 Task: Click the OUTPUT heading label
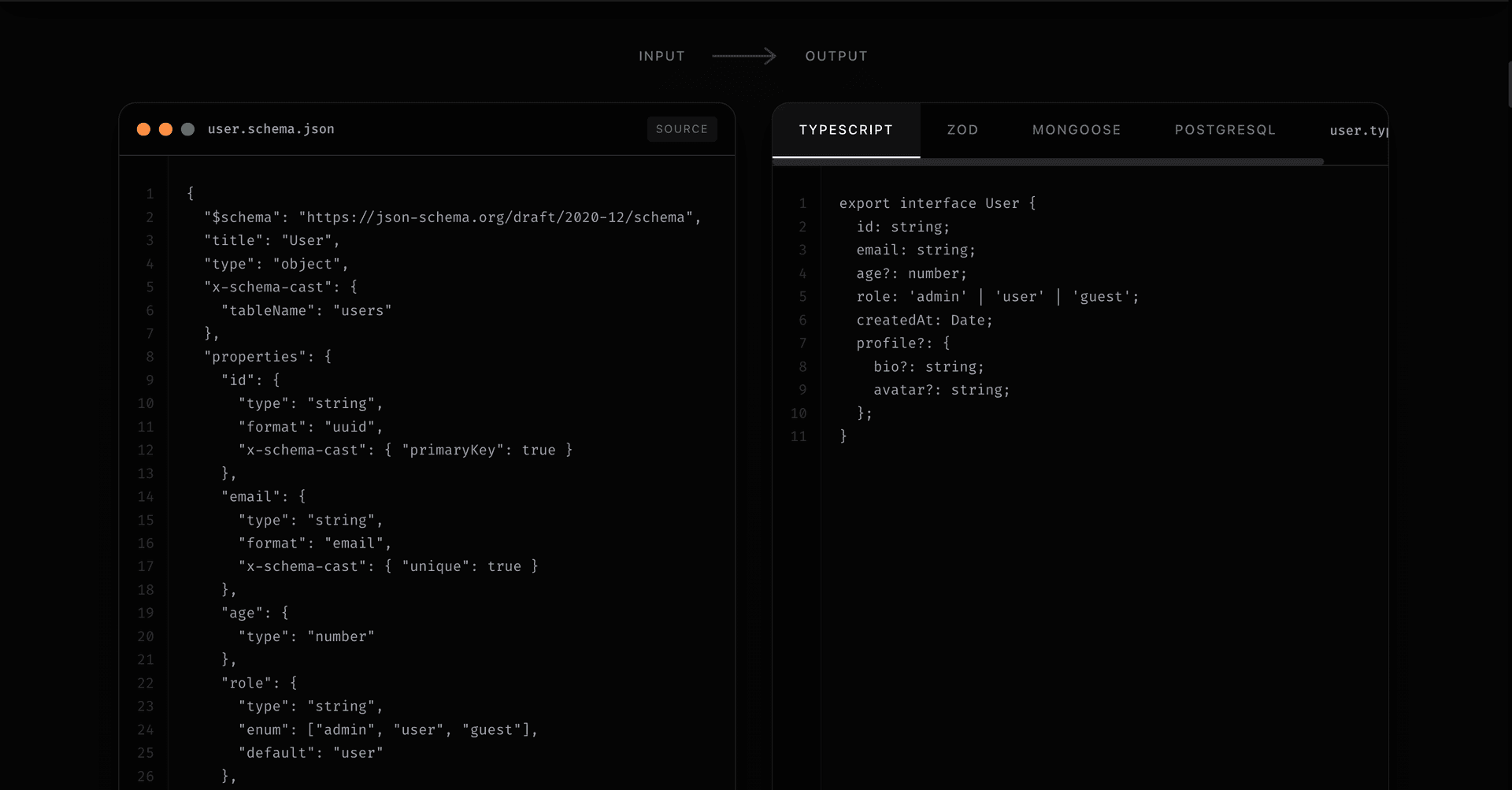tap(836, 56)
